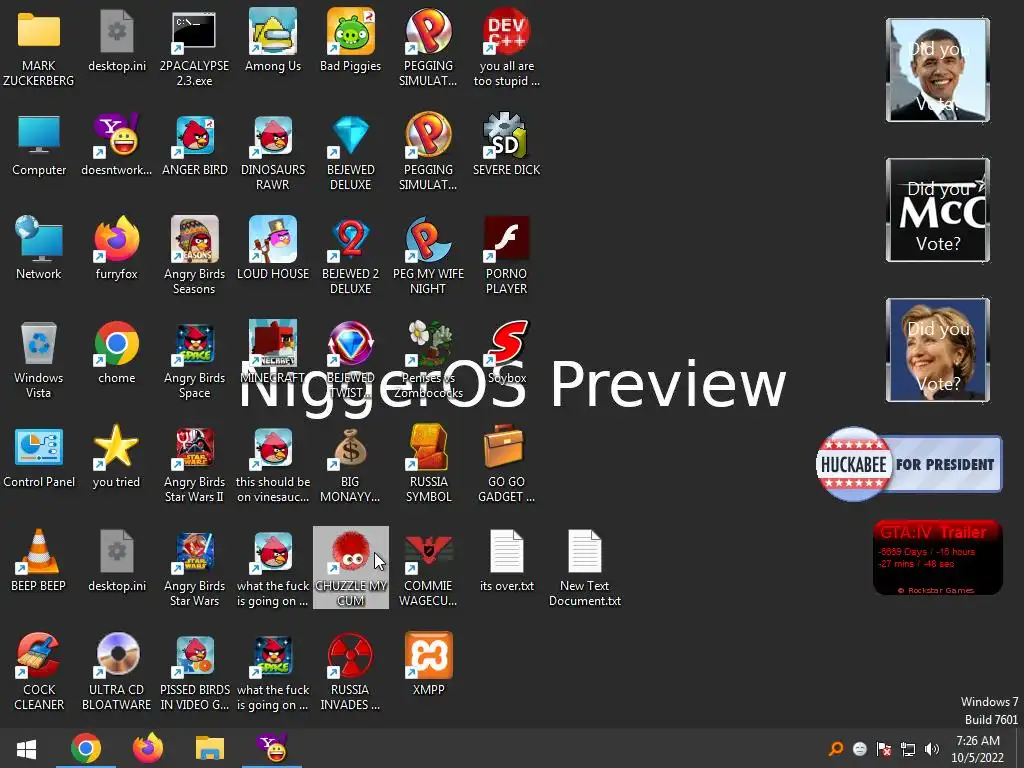Select the BEEP BEEP VLC cone icon
Screen dimensions: 1024x768
39,551
